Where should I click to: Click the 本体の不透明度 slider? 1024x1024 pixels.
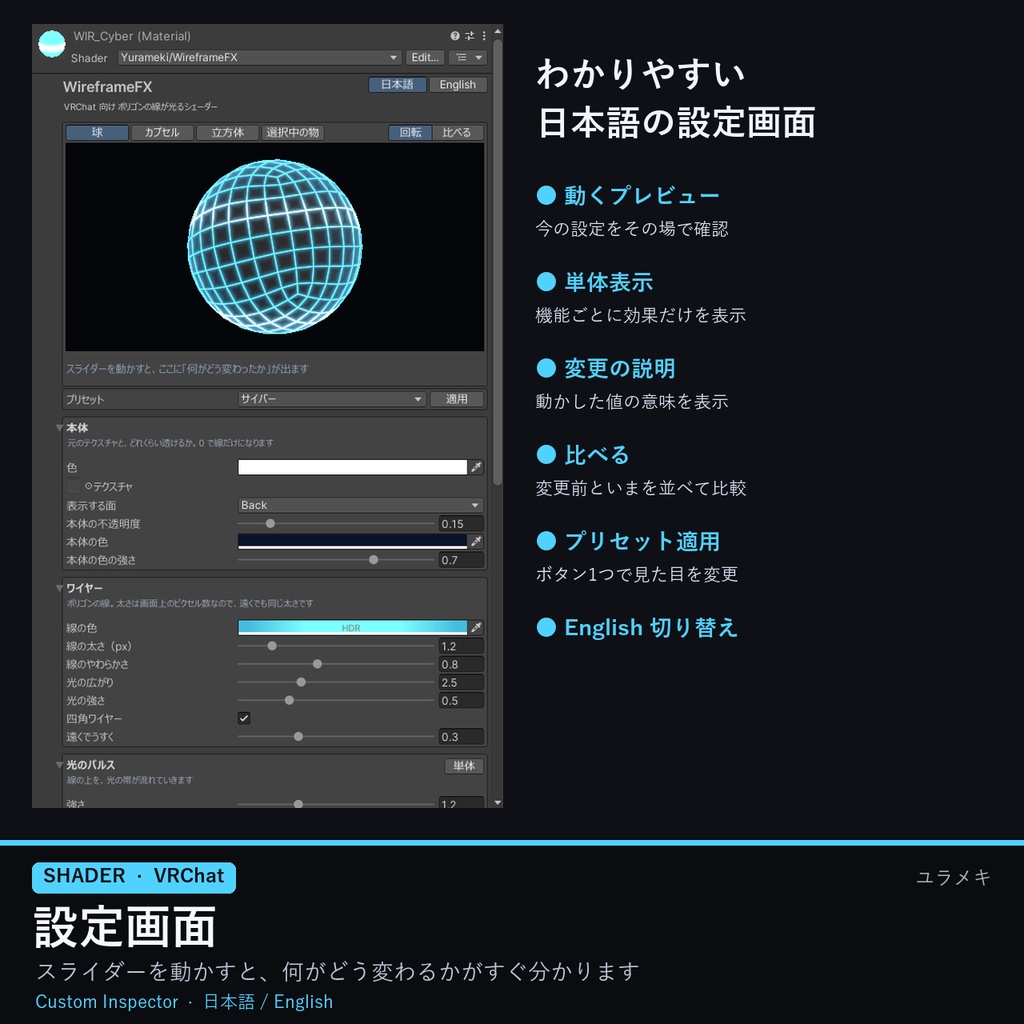tap(336, 524)
